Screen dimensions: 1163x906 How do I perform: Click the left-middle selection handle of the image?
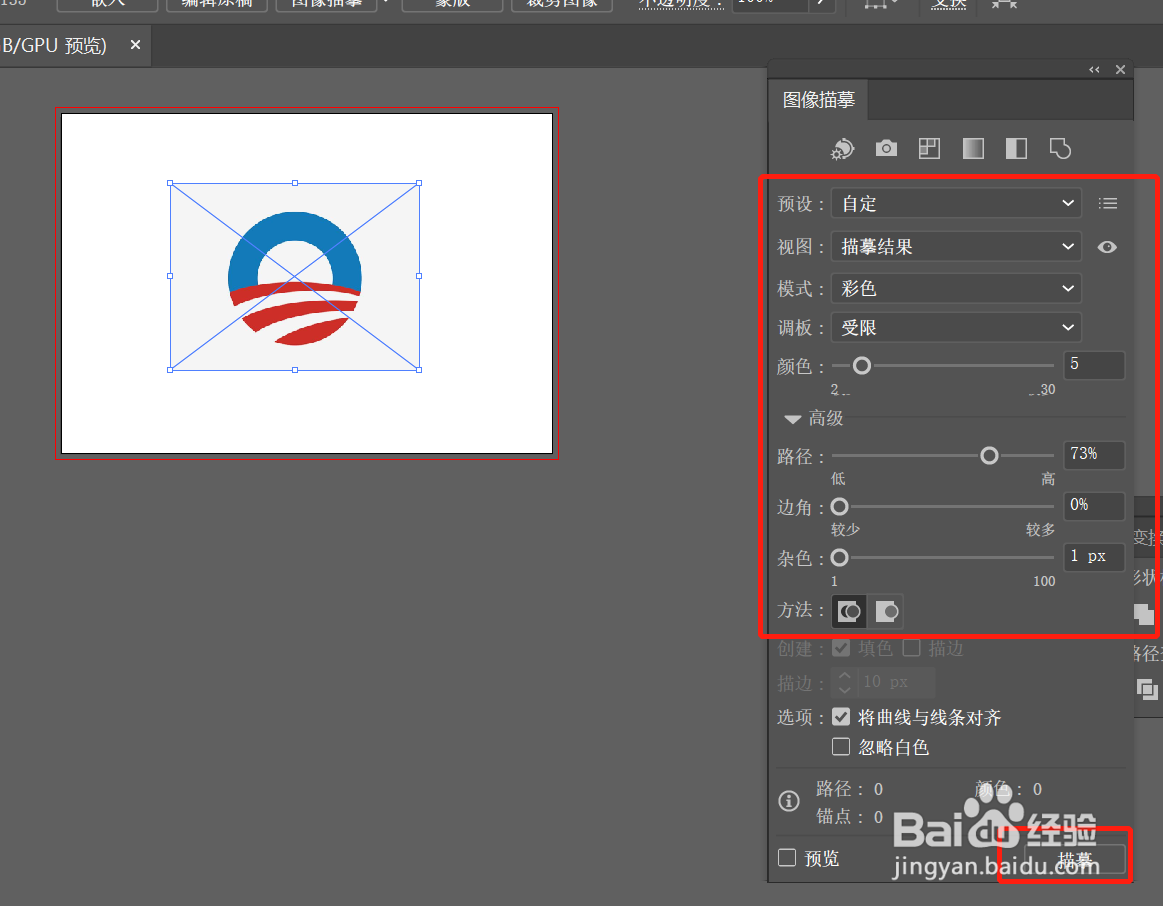pyautogui.click(x=170, y=276)
